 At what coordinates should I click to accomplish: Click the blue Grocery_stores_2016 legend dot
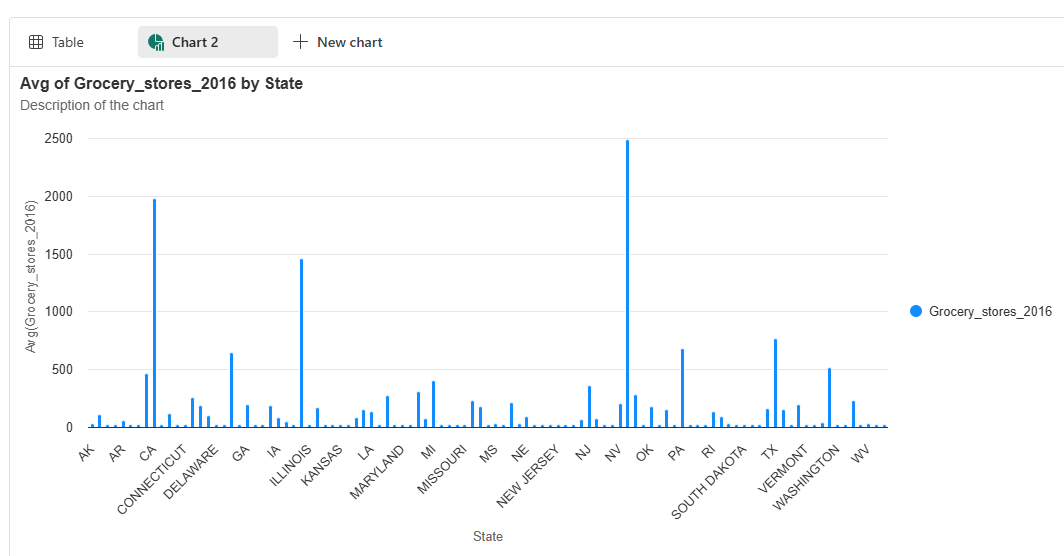(x=916, y=311)
